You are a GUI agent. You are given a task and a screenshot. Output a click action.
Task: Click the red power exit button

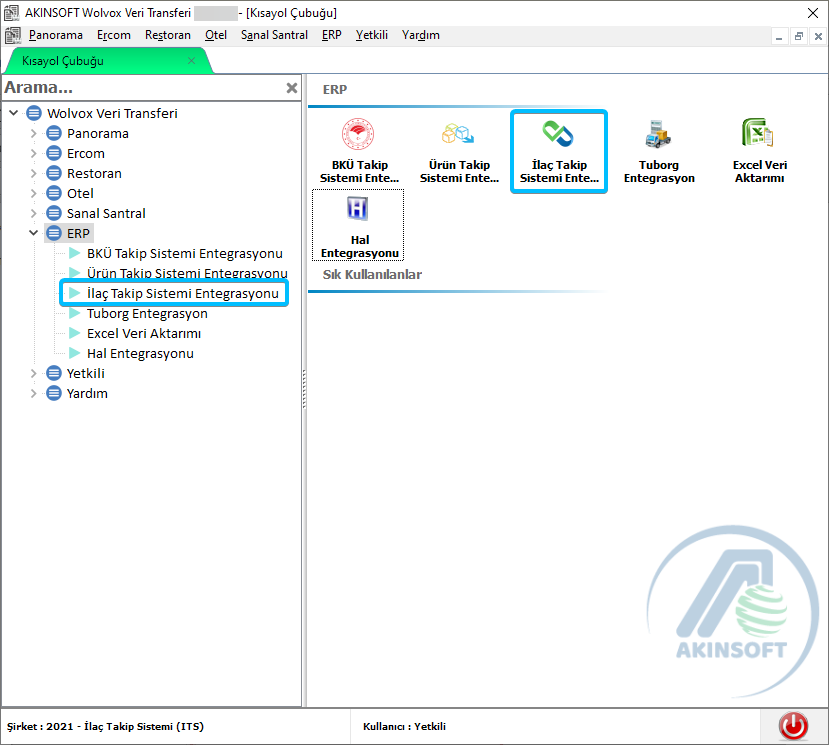point(793,725)
